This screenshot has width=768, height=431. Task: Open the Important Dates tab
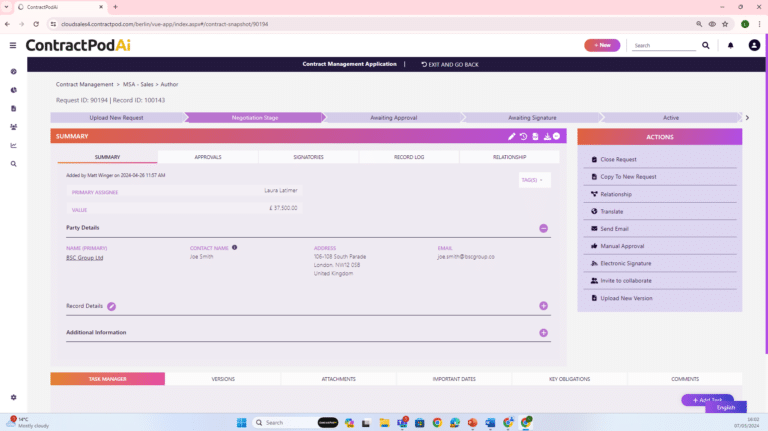click(x=454, y=379)
